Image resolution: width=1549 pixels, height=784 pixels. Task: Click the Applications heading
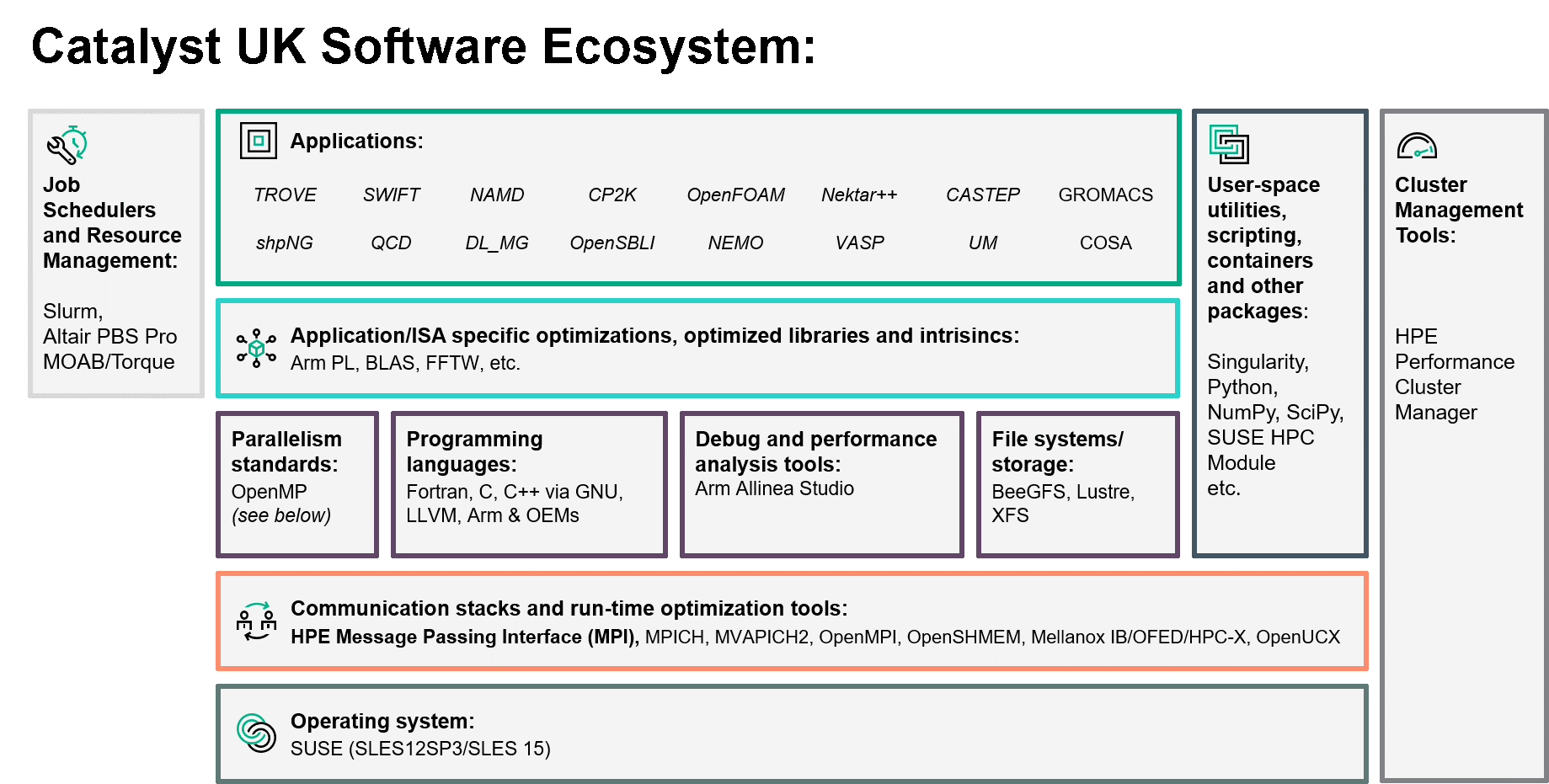point(357,141)
